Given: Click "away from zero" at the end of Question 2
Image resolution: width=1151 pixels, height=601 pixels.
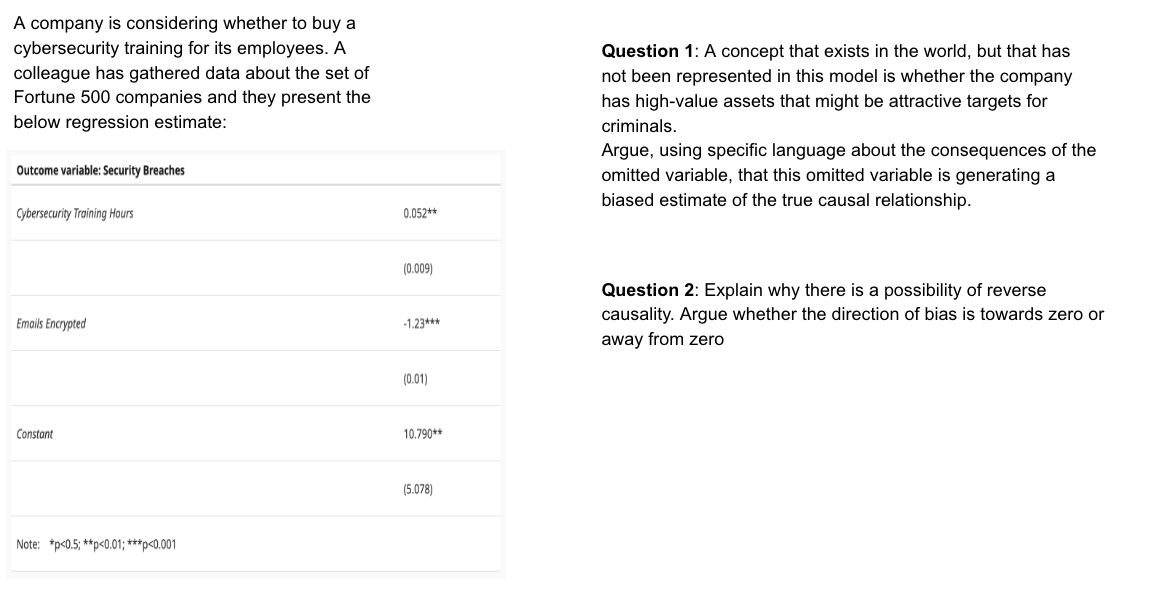Looking at the screenshot, I should (662, 340).
